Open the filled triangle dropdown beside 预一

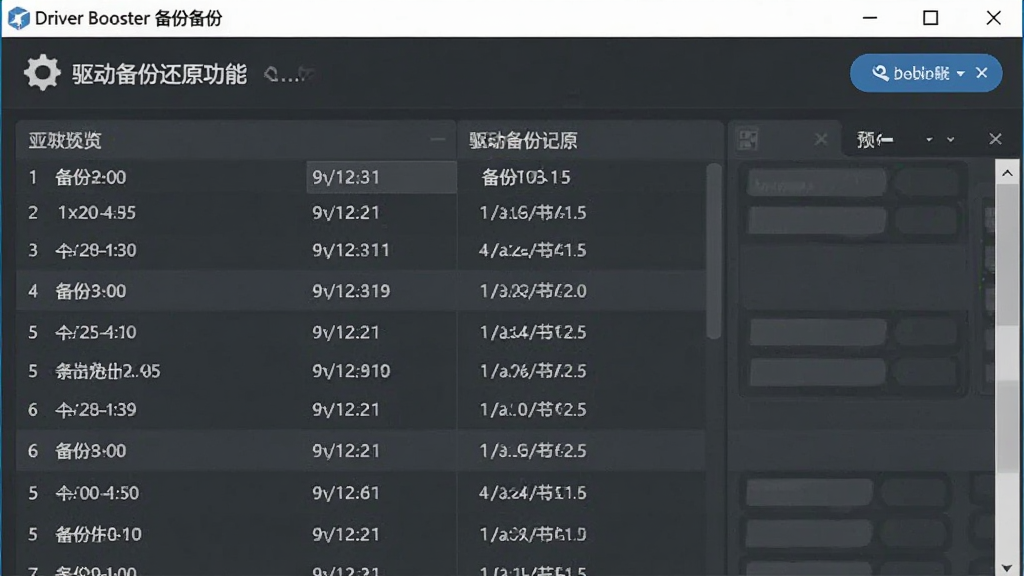[929, 140]
